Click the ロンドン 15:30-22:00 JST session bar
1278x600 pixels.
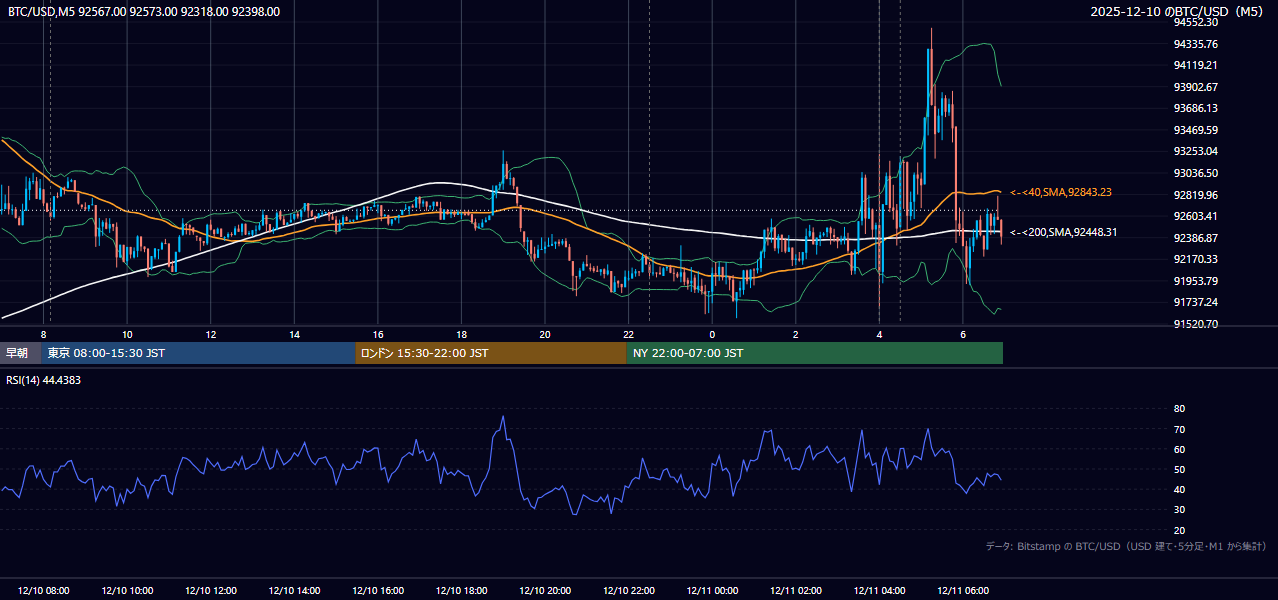click(x=491, y=353)
